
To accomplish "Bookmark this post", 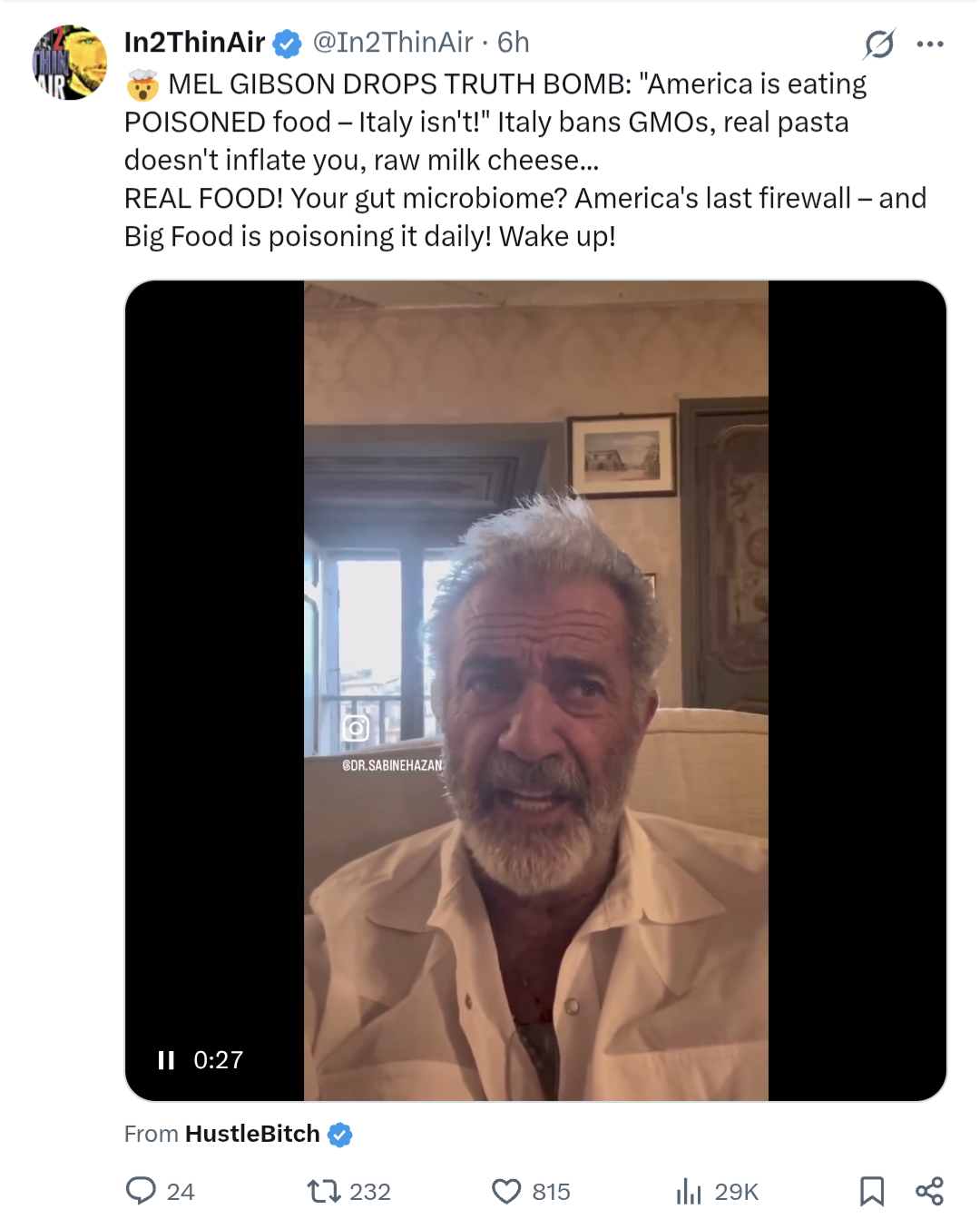I will coord(872,1191).
